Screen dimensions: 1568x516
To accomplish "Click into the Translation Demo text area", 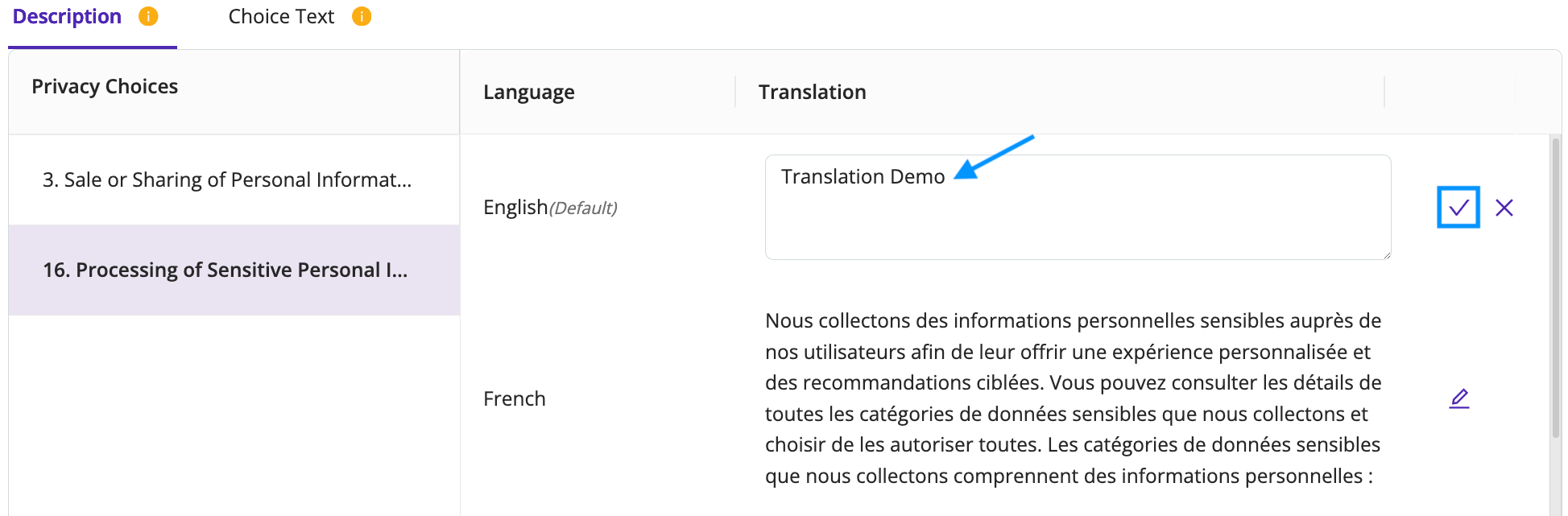I will [1078, 207].
